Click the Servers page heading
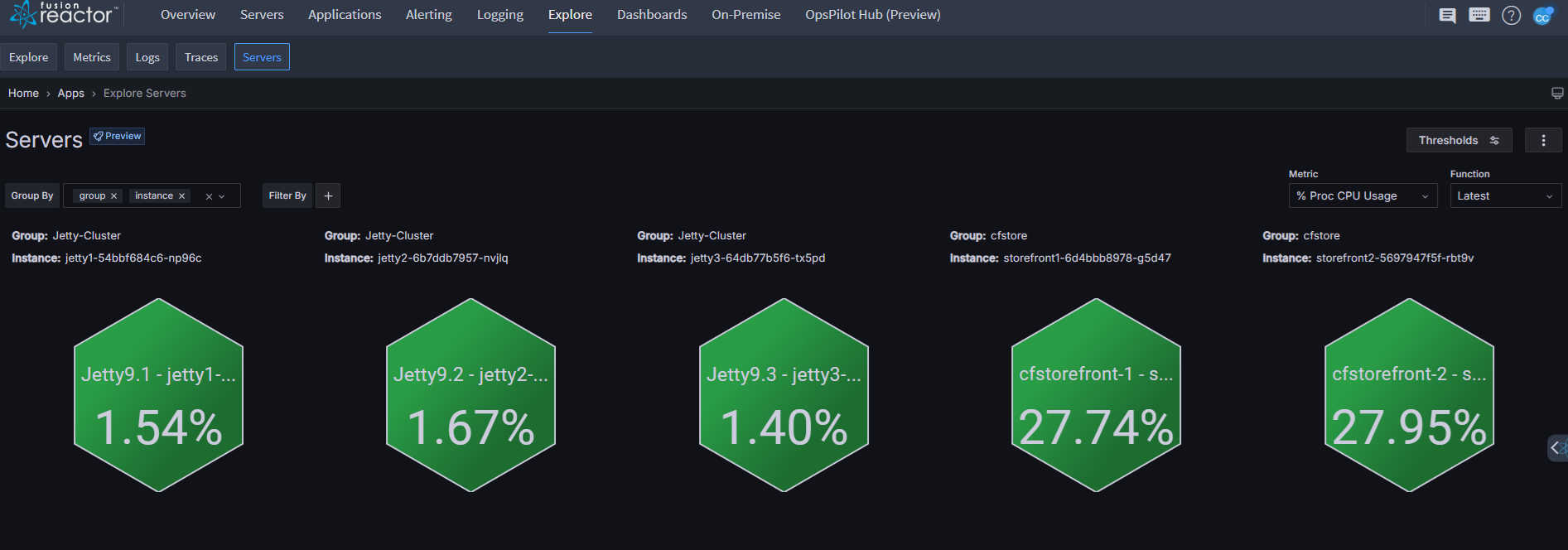Screen dimensions: 1568x550 tap(44, 140)
